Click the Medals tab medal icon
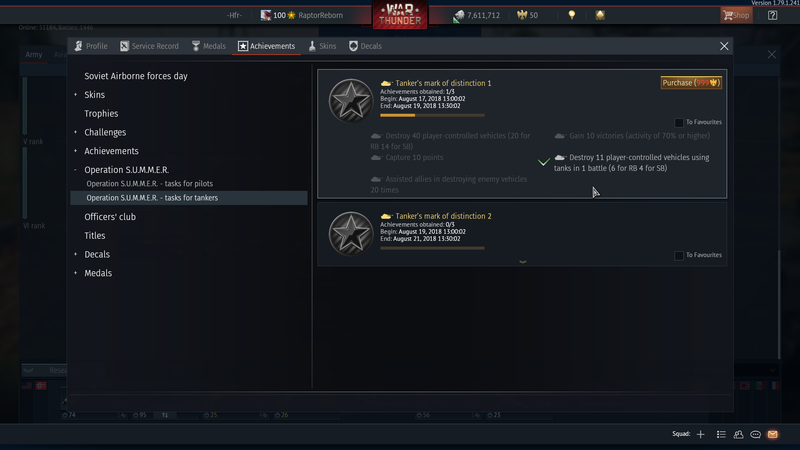This screenshot has width=800, height=450. (196, 46)
